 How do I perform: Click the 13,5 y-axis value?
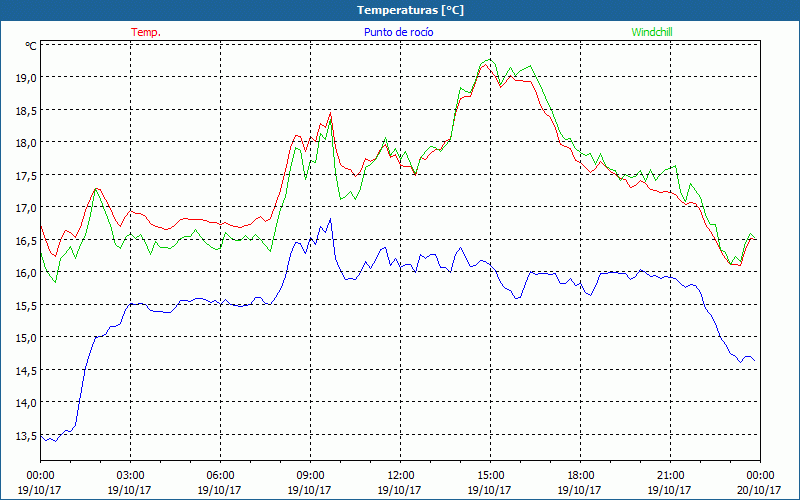tap(27, 435)
